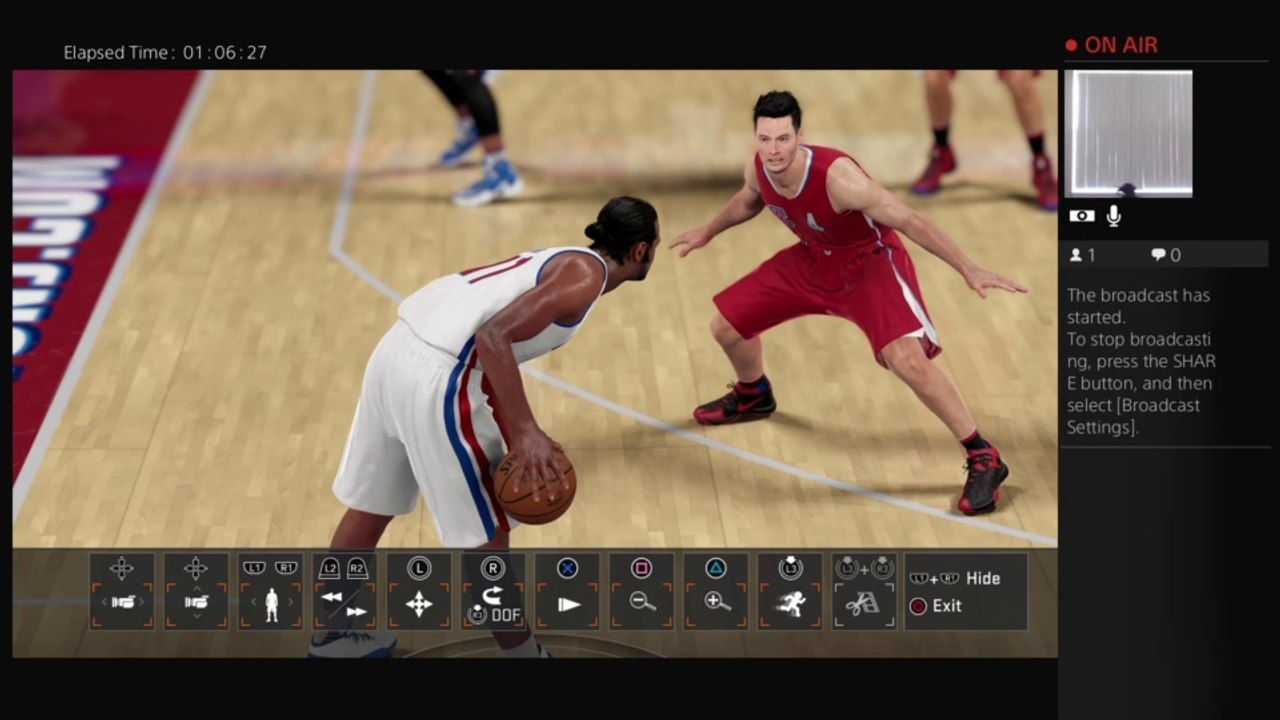
Task: Exit the instant replay
Action: (935, 606)
